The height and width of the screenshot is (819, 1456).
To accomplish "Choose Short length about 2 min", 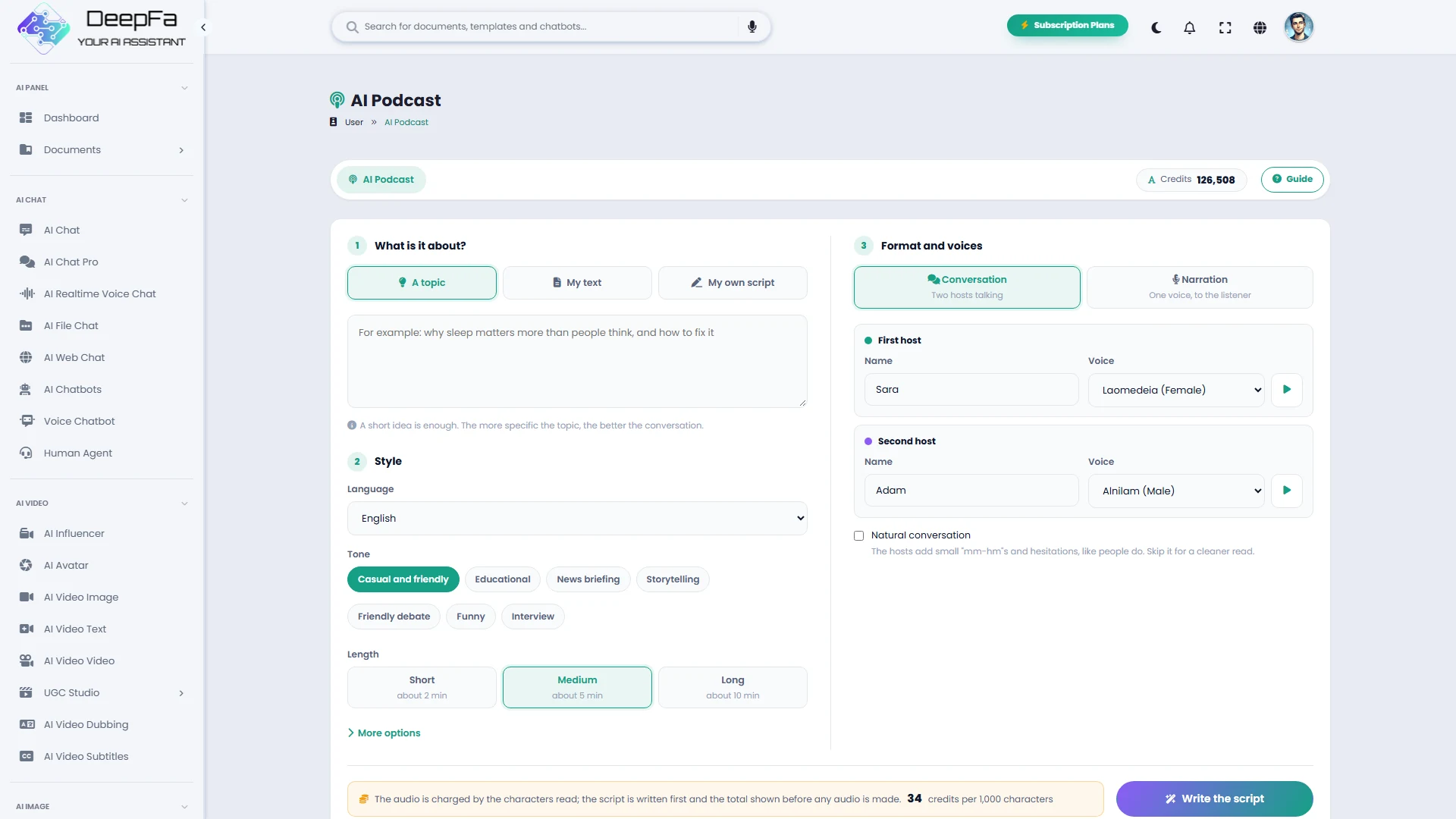I will tap(422, 687).
